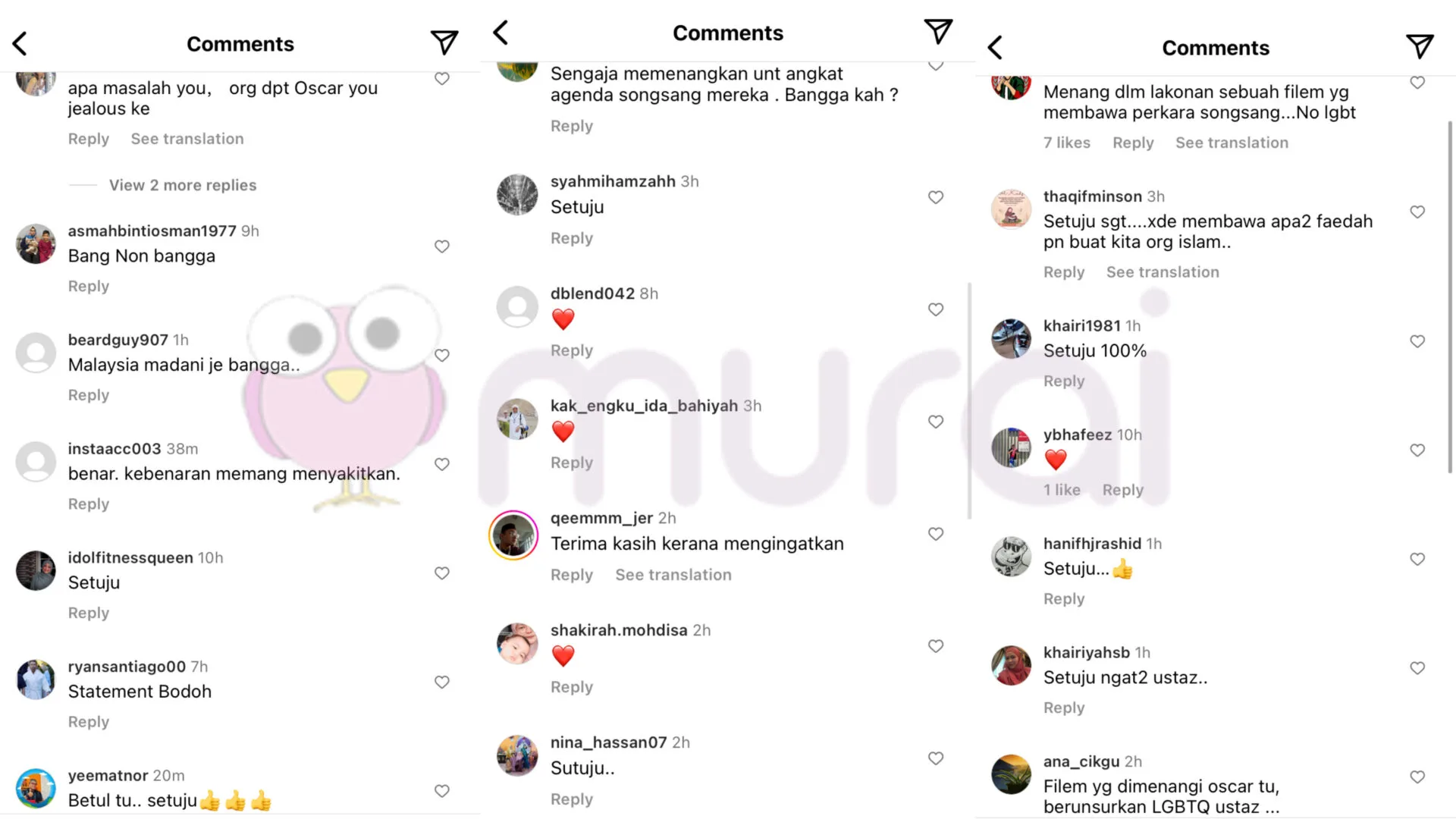Like the qeemmm_jer comment
The width and height of the screenshot is (1456, 819).
coord(936,534)
